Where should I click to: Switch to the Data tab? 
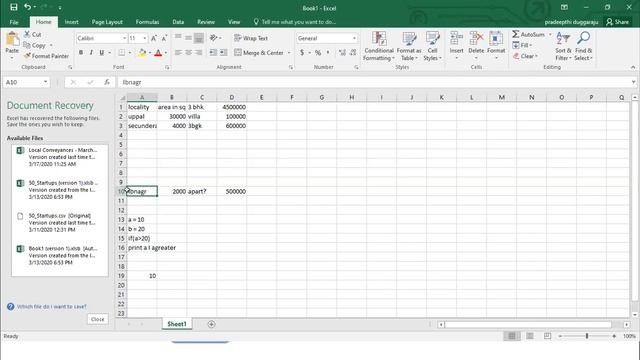pyautogui.click(x=178, y=22)
